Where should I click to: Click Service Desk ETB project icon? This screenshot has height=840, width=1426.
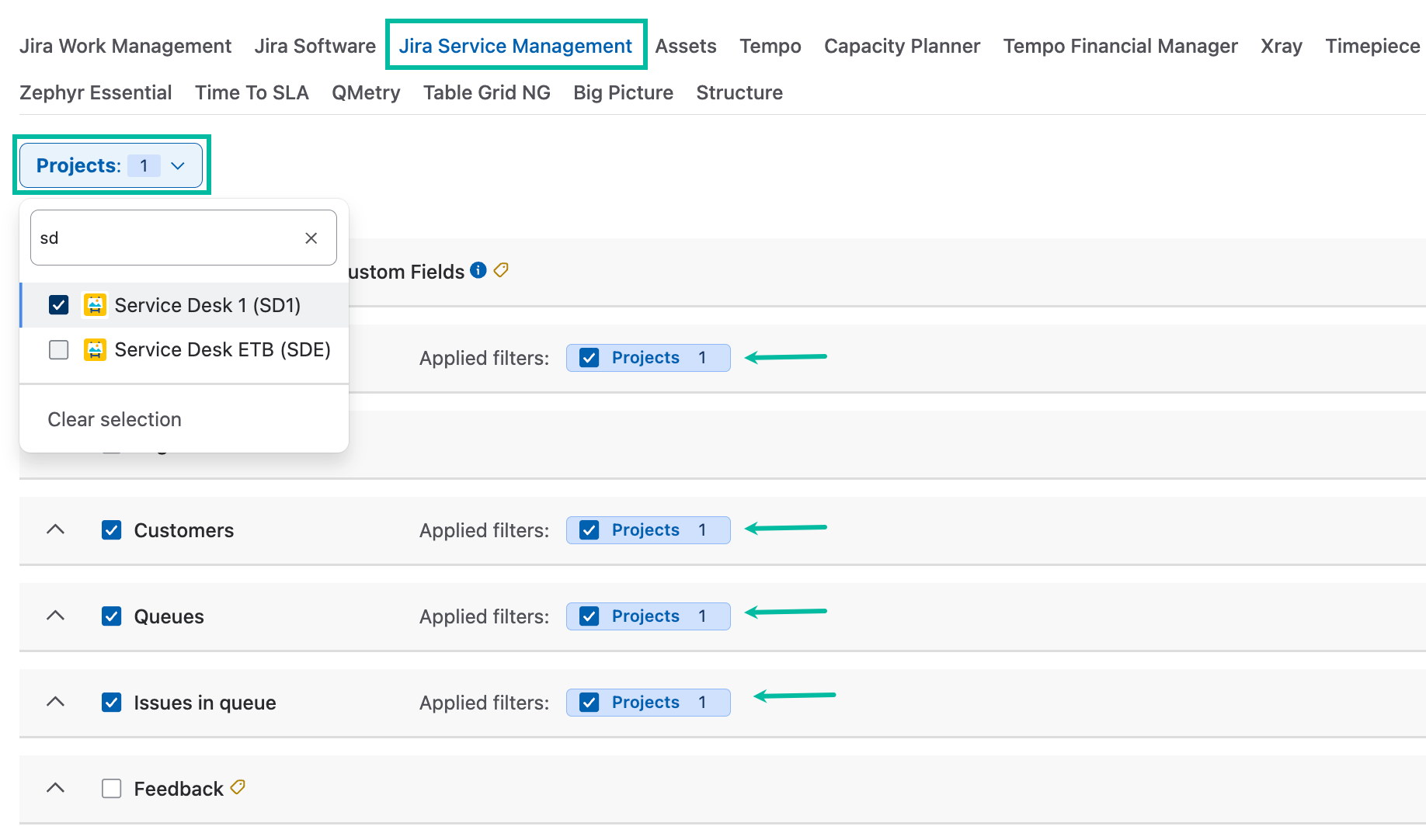tap(95, 350)
